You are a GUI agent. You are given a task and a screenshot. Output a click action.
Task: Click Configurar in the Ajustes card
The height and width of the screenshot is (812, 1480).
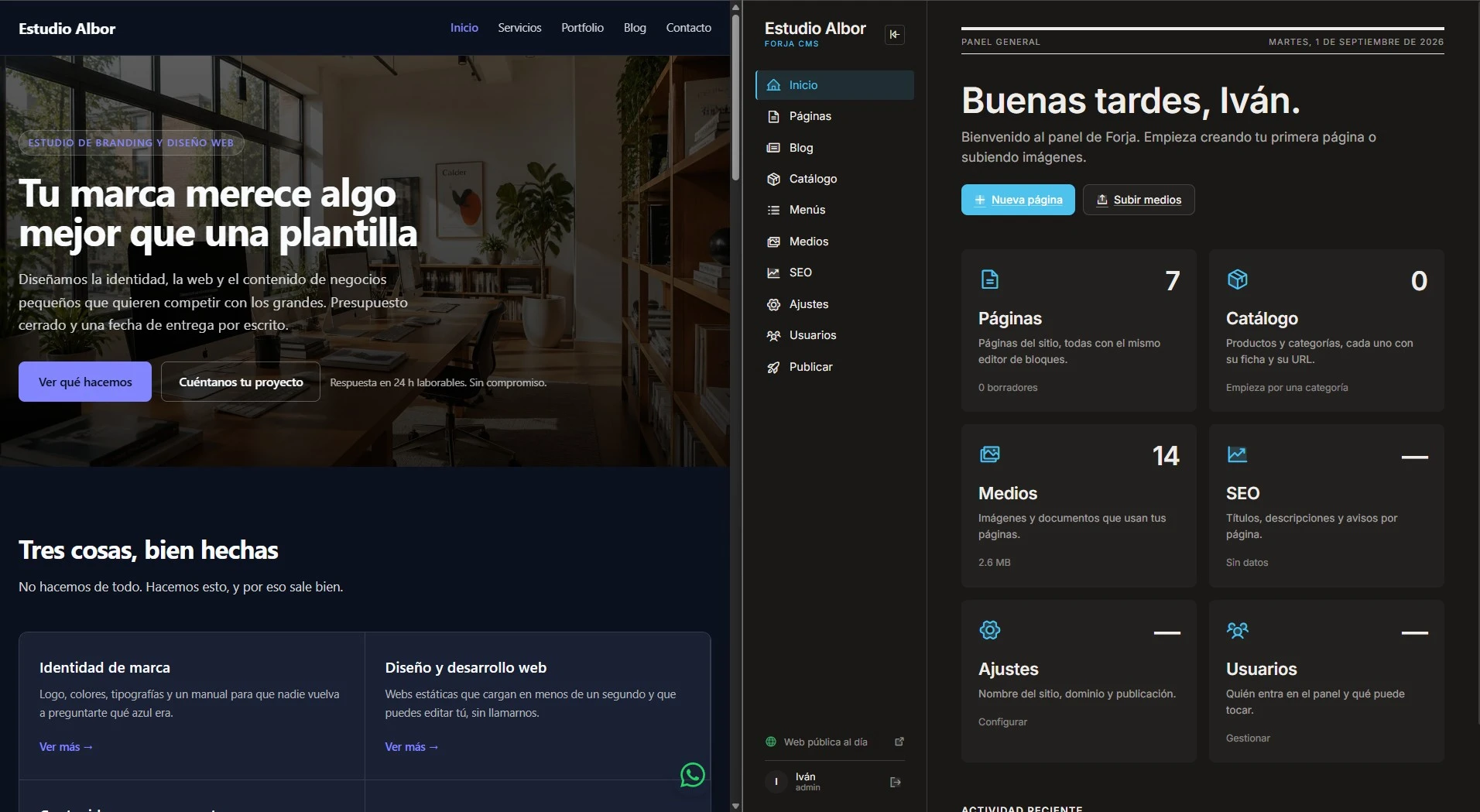pyautogui.click(x=1002, y=721)
